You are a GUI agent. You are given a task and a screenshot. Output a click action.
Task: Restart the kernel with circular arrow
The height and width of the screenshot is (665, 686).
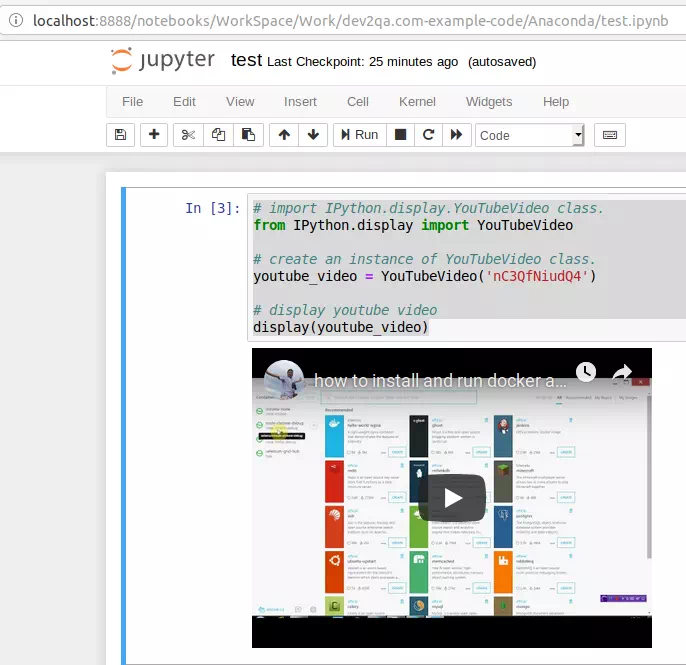pos(428,135)
